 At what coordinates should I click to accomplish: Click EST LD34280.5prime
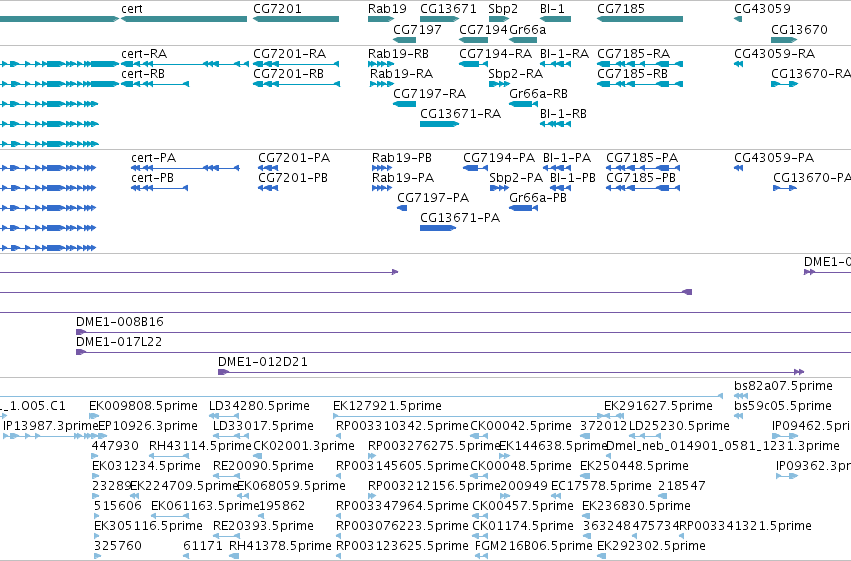[x=259, y=406]
